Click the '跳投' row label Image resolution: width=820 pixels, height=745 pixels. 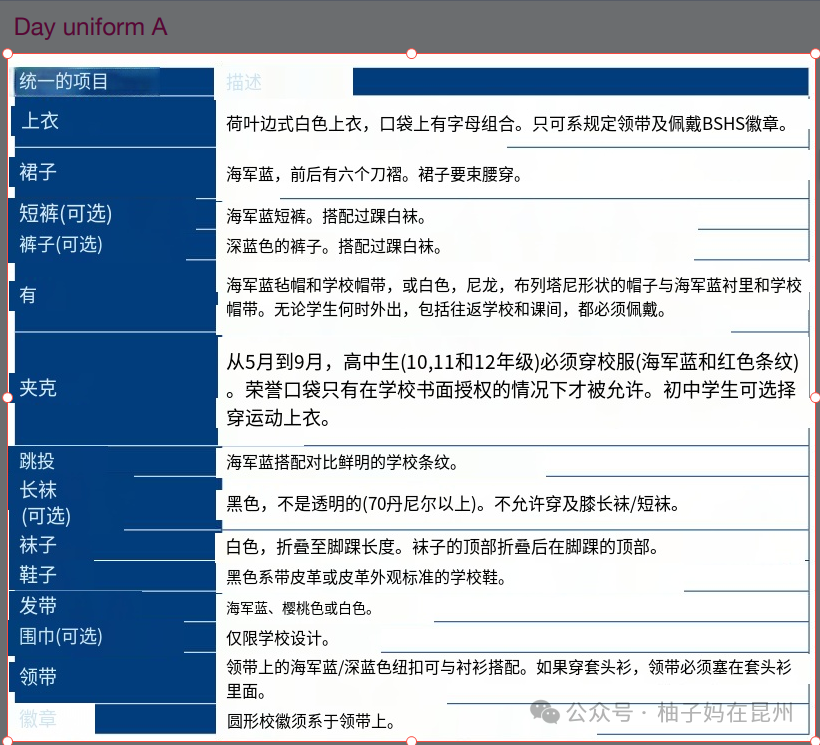(38, 461)
